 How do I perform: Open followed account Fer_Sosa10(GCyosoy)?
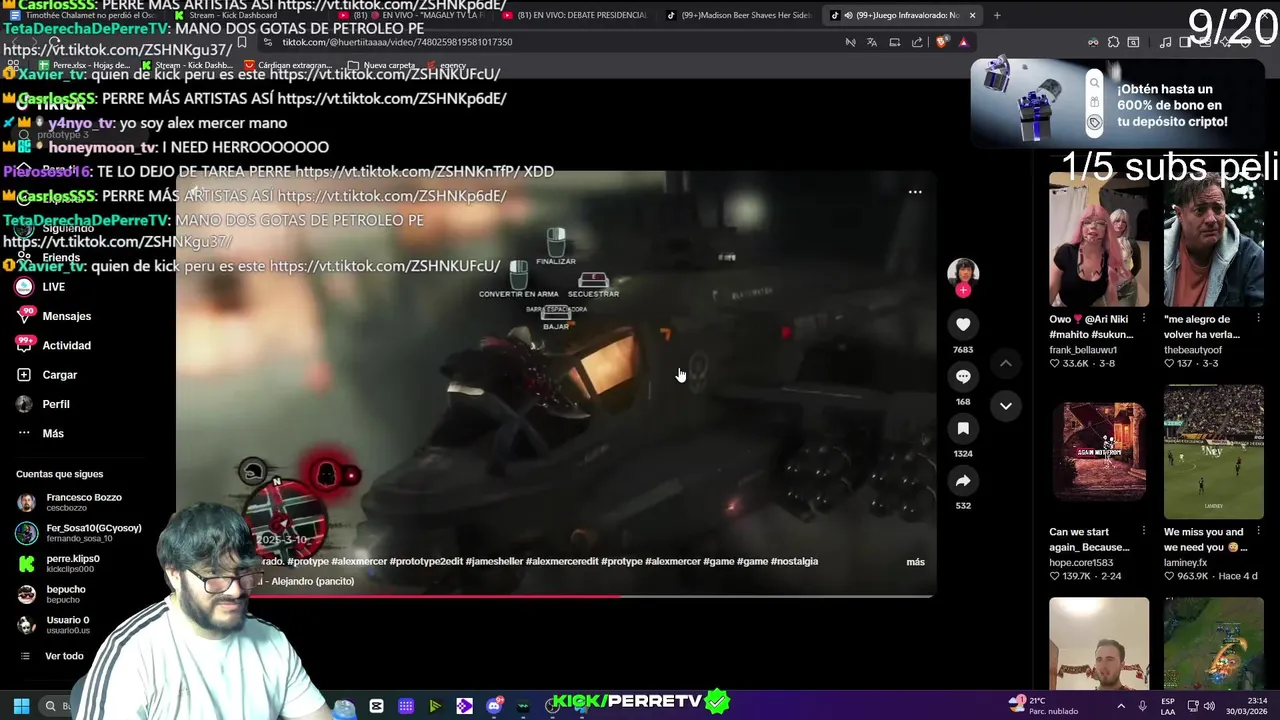tap(83, 533)
